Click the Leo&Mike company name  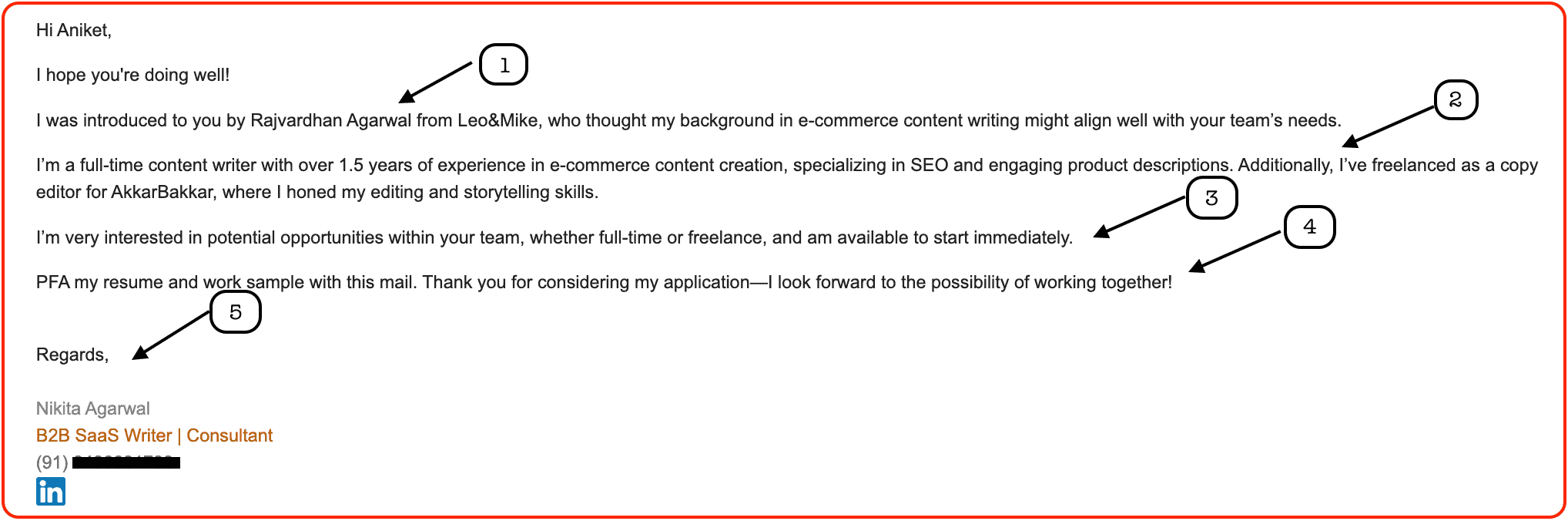tap(498, 120)
